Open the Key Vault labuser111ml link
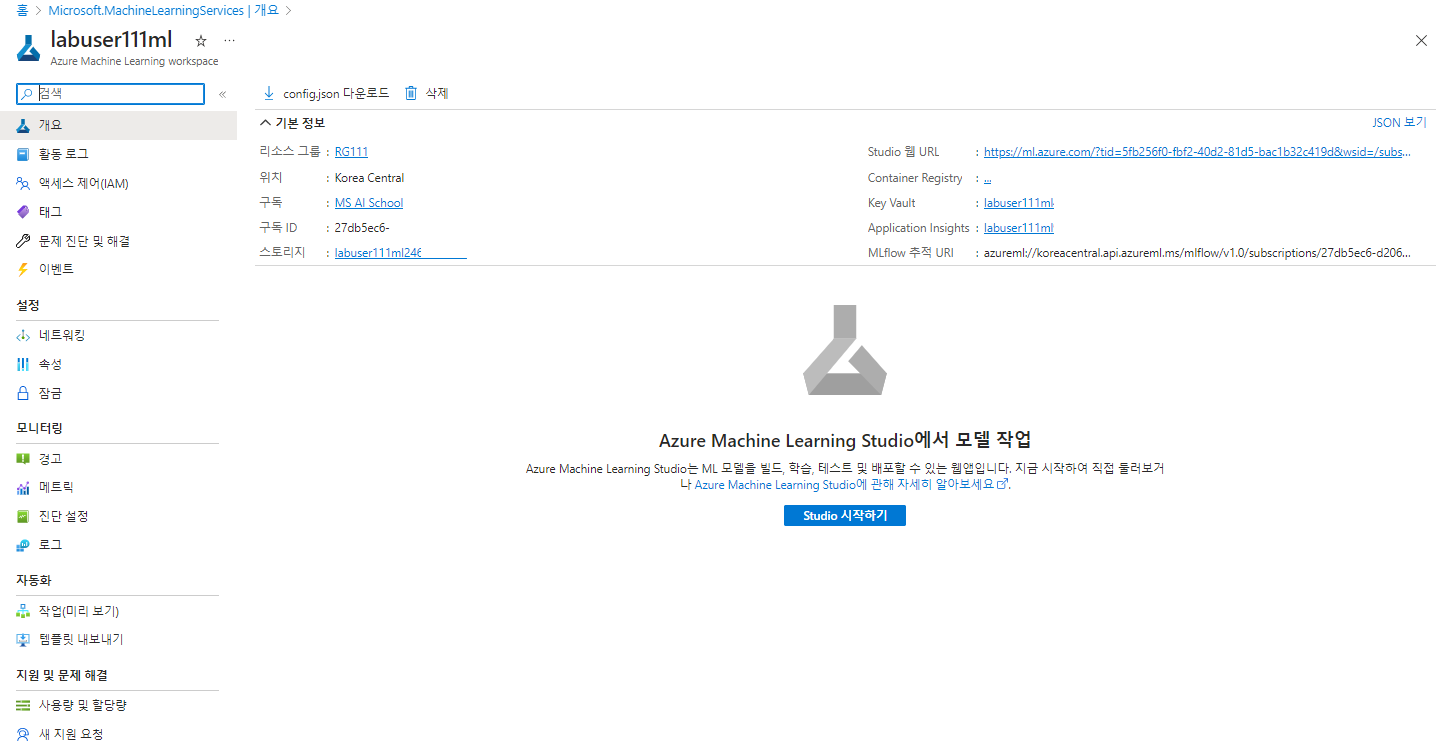 coord(1019,203)
